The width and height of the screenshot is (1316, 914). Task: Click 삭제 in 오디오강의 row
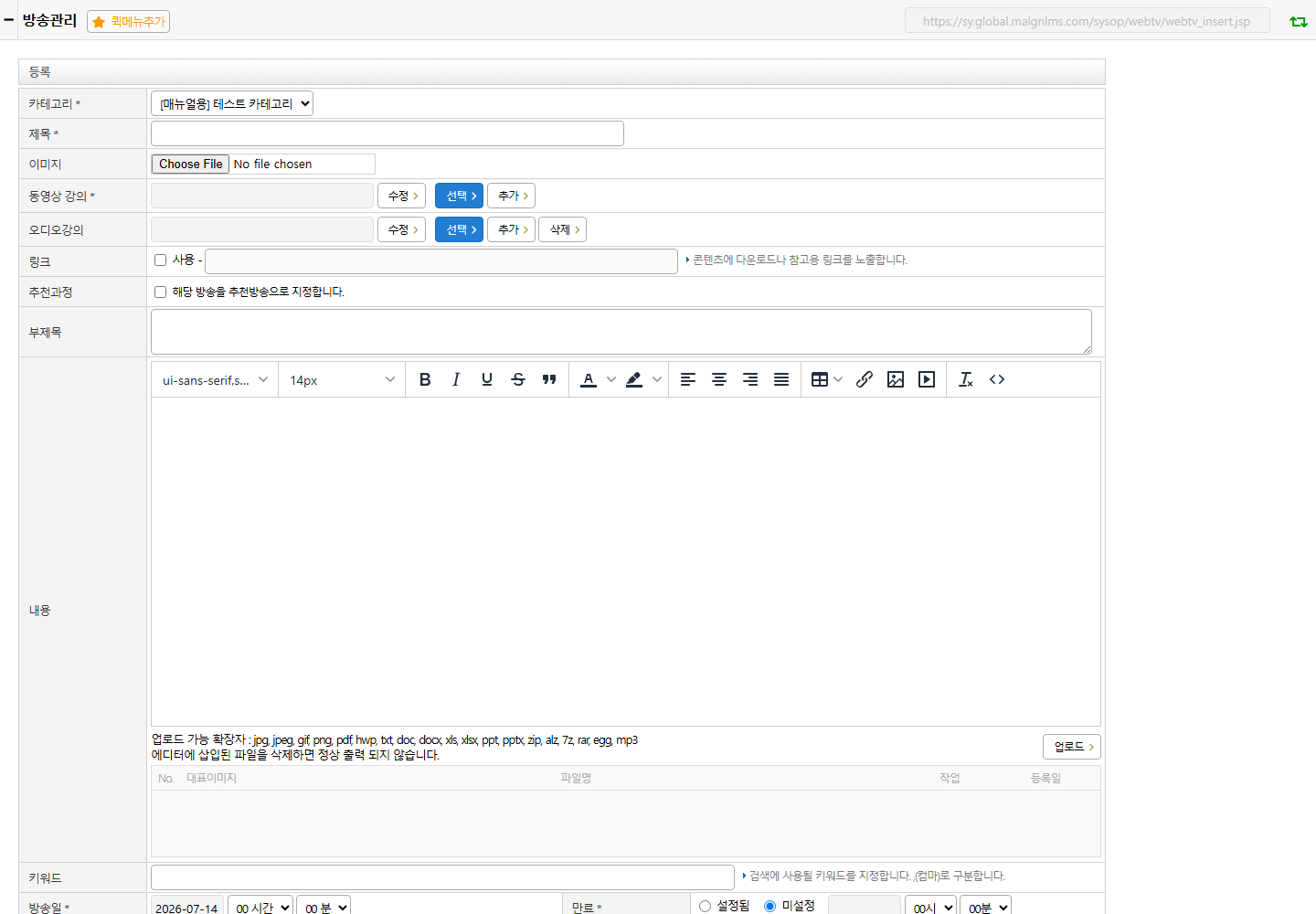tap(563, 229)
